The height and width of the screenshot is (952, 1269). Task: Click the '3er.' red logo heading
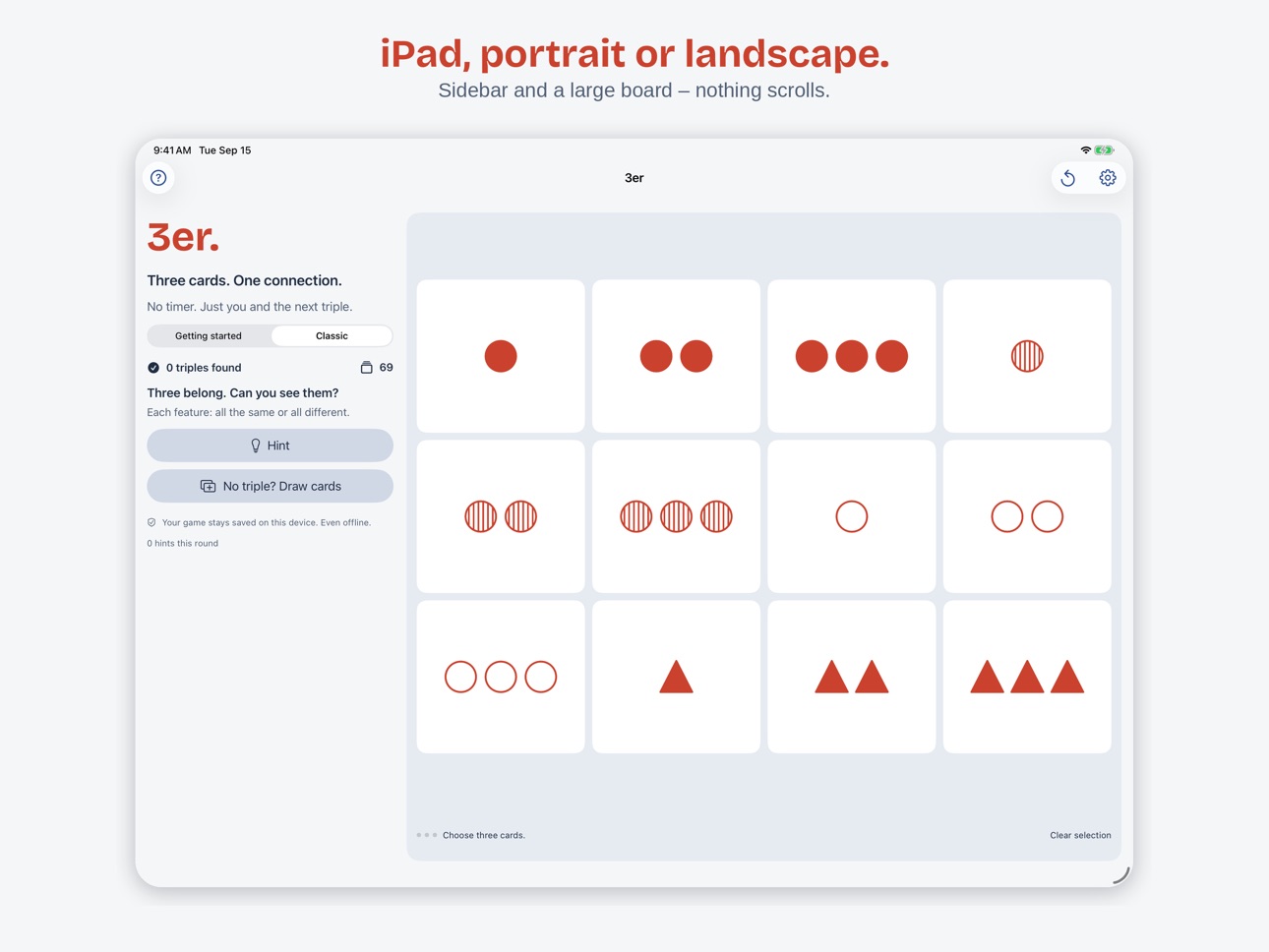click(x=183, y=237)
